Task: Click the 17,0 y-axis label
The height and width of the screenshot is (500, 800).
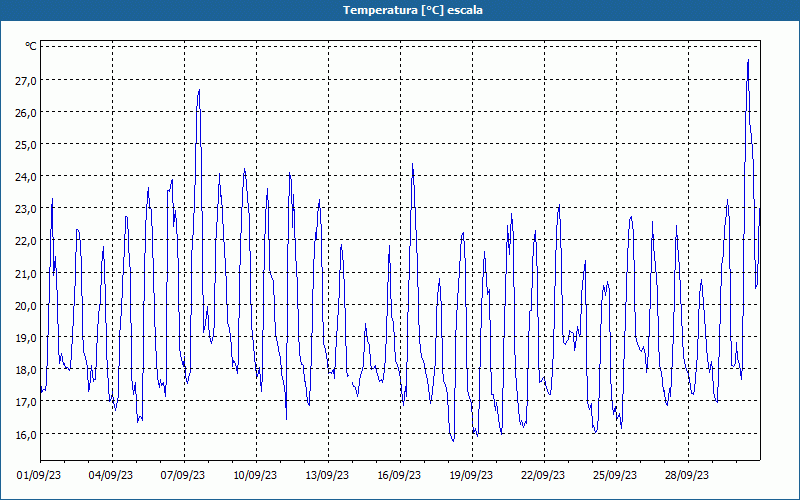Action: [26, 402]
